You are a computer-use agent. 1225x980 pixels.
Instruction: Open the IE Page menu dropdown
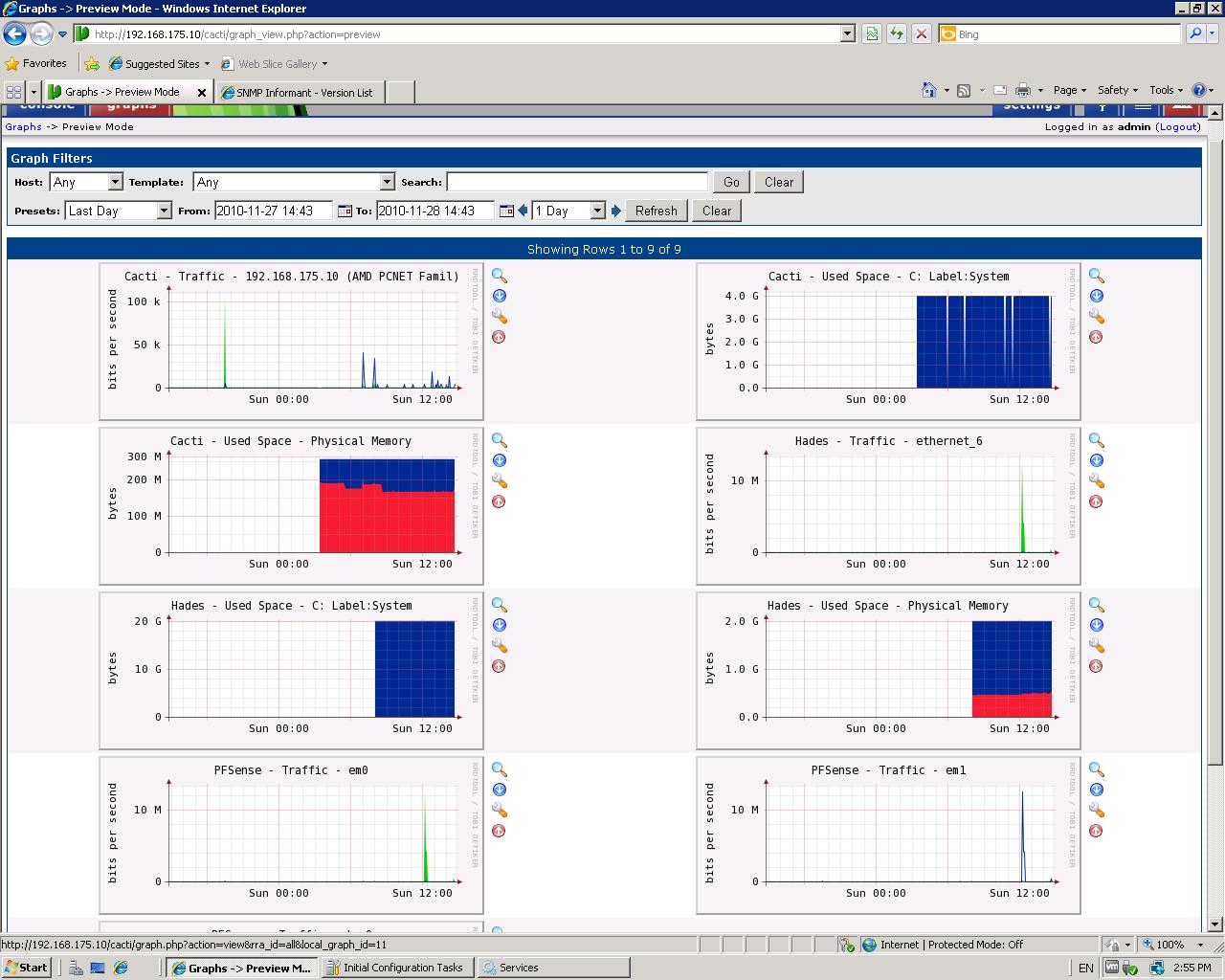(1070, 90)
